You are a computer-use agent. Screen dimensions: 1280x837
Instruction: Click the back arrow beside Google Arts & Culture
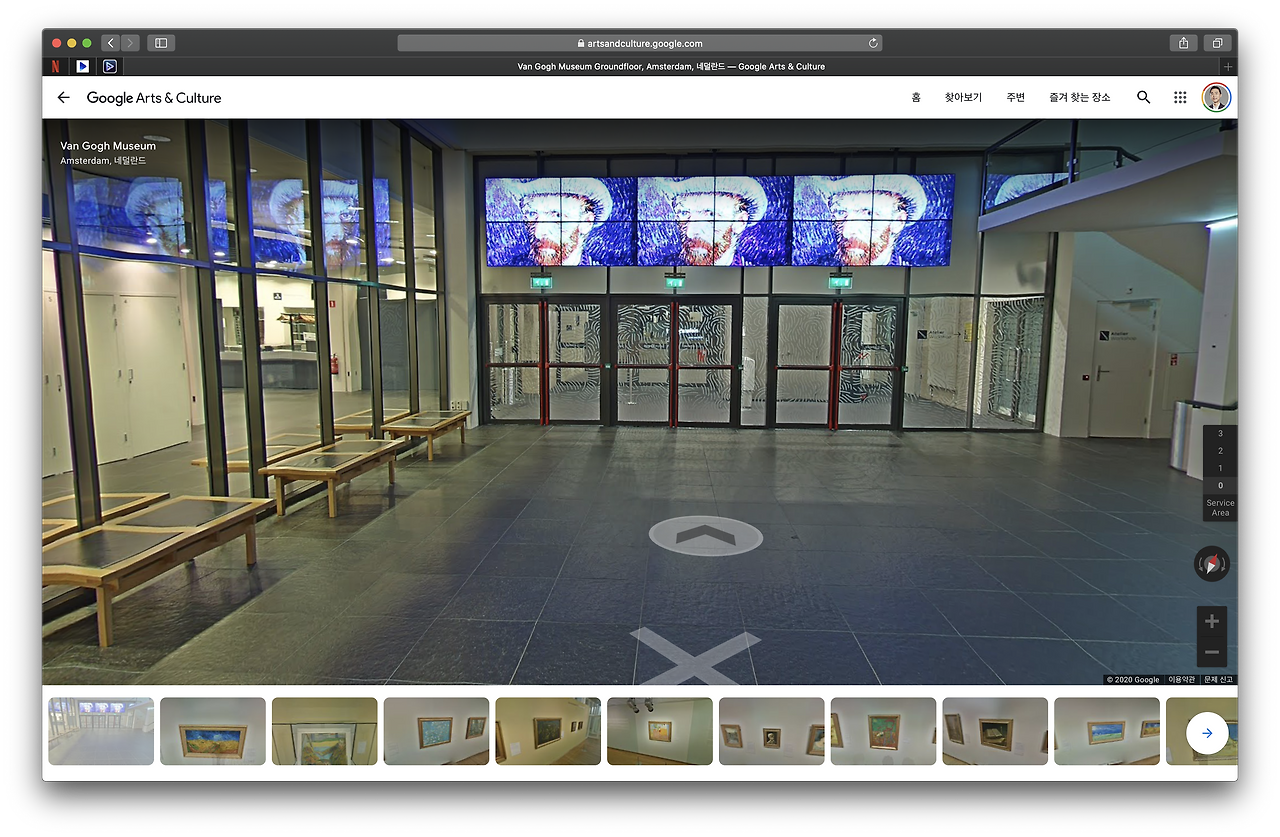click(64, 98)
